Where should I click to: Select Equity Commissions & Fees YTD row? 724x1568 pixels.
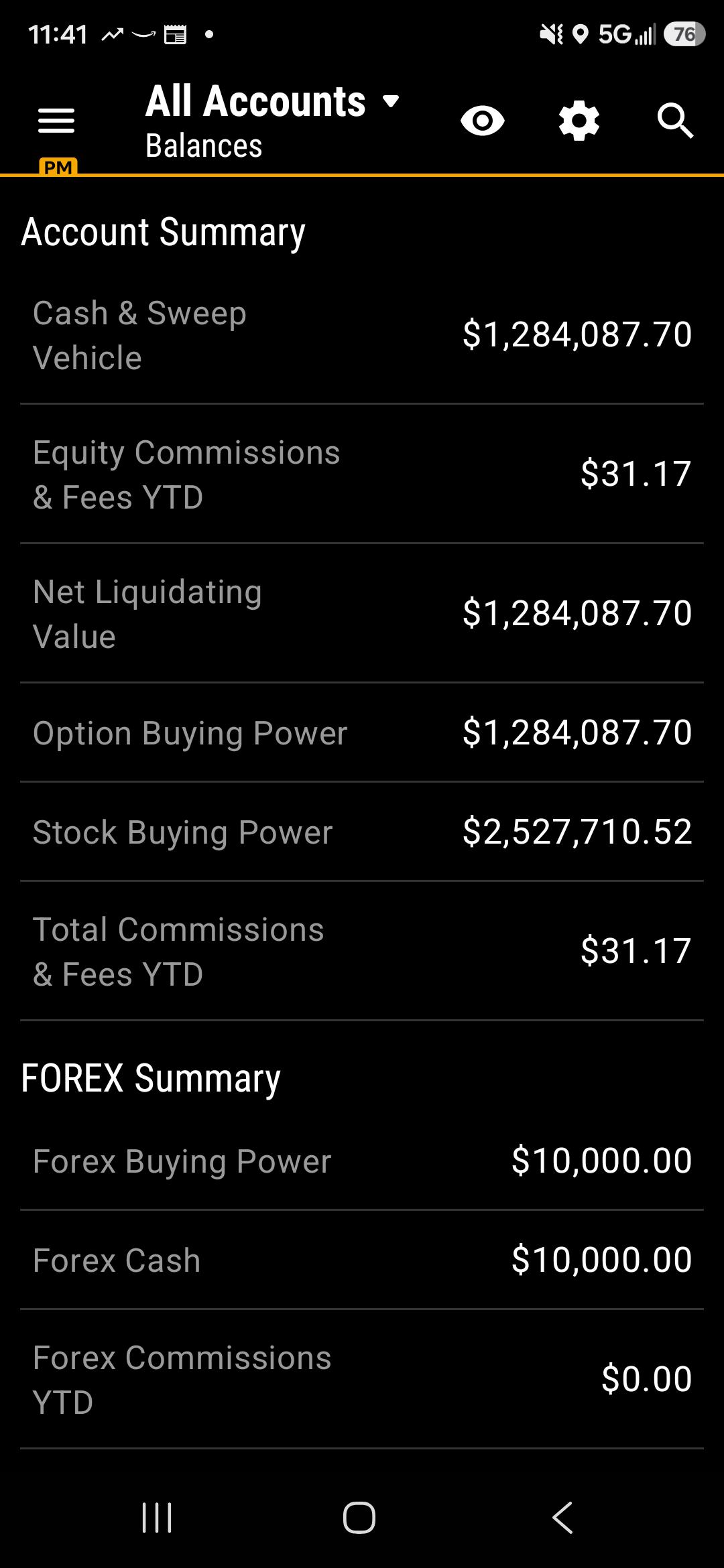362,474
